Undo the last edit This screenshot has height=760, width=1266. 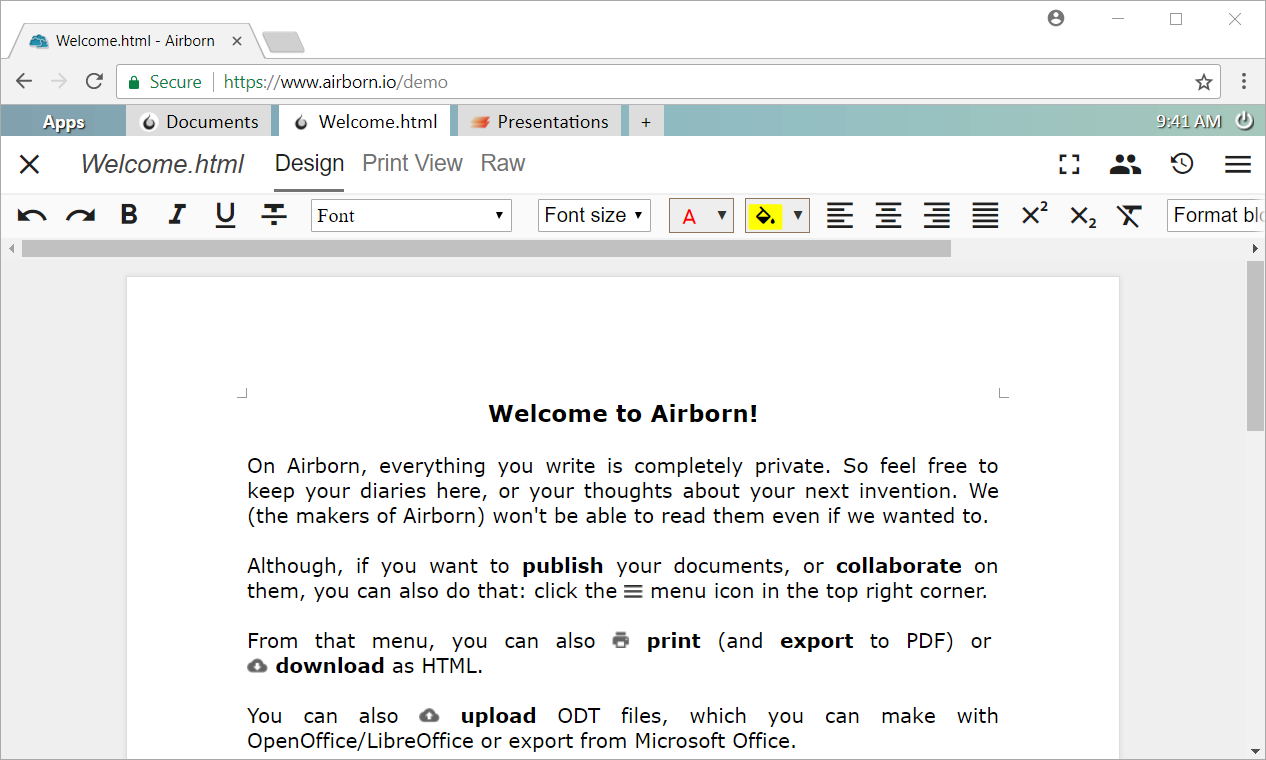(x=31, y=215)
